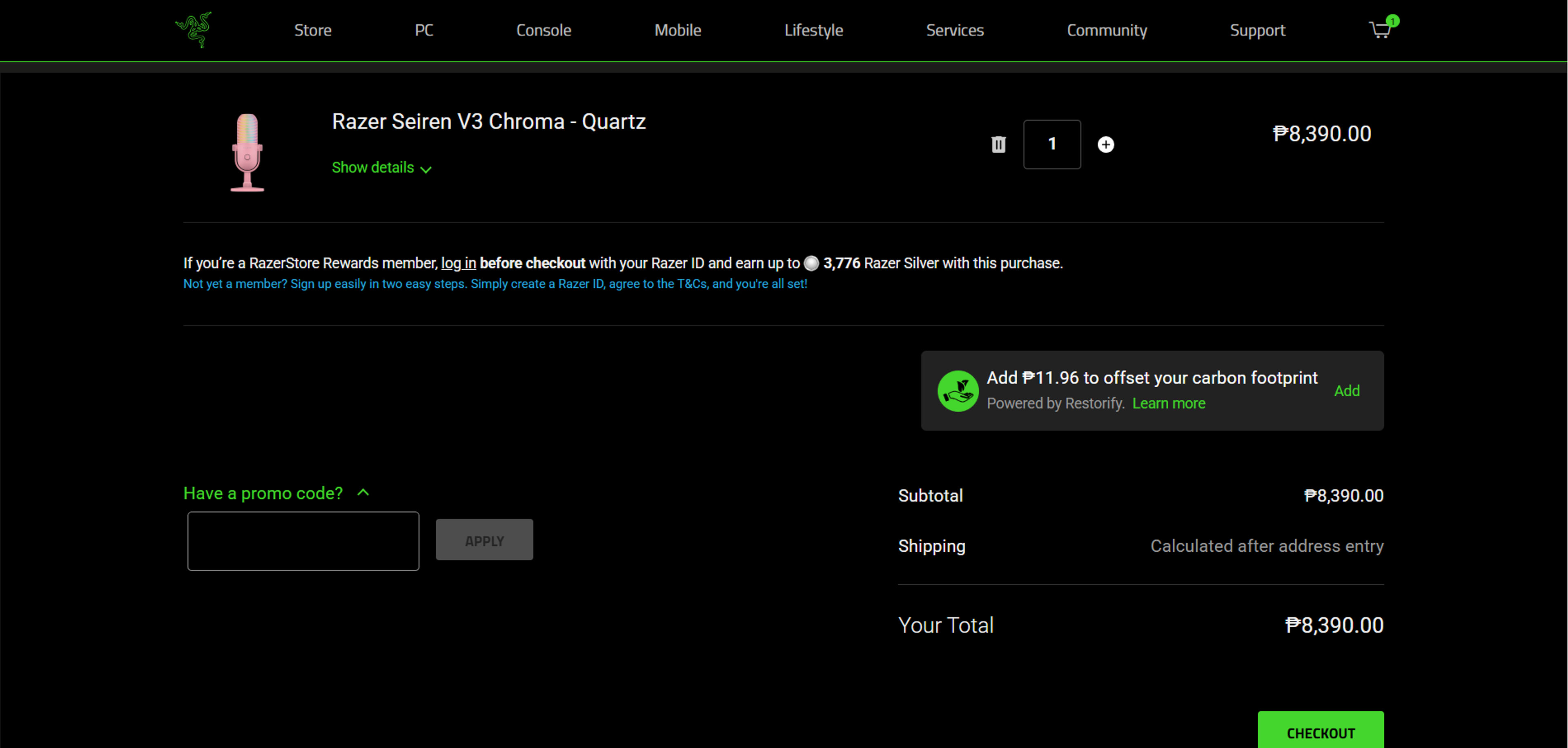The width and height of the screenshot is (1568, 748).
Task: Remove item with the trash icon
Action: click(x=998, y=144)
